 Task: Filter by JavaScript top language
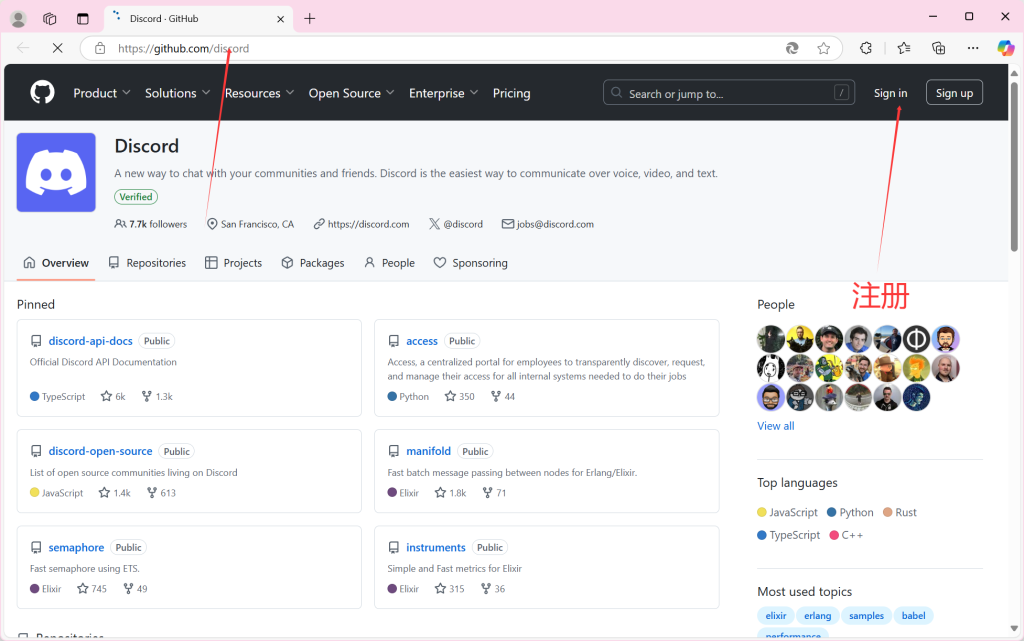pos(788,512)
